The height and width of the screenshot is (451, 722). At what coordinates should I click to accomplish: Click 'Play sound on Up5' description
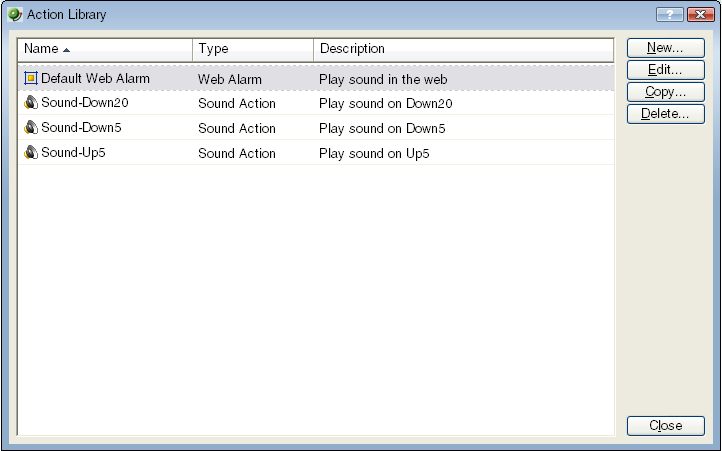374,153
